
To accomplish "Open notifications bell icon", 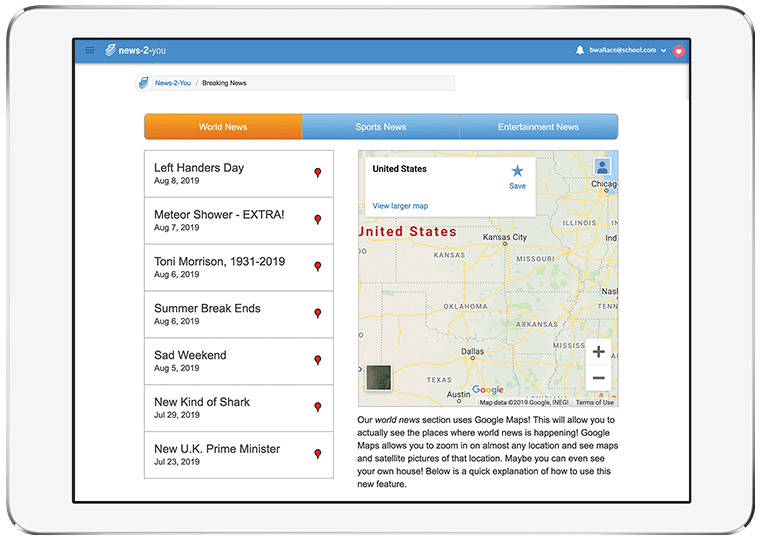I will pos(580,50).
